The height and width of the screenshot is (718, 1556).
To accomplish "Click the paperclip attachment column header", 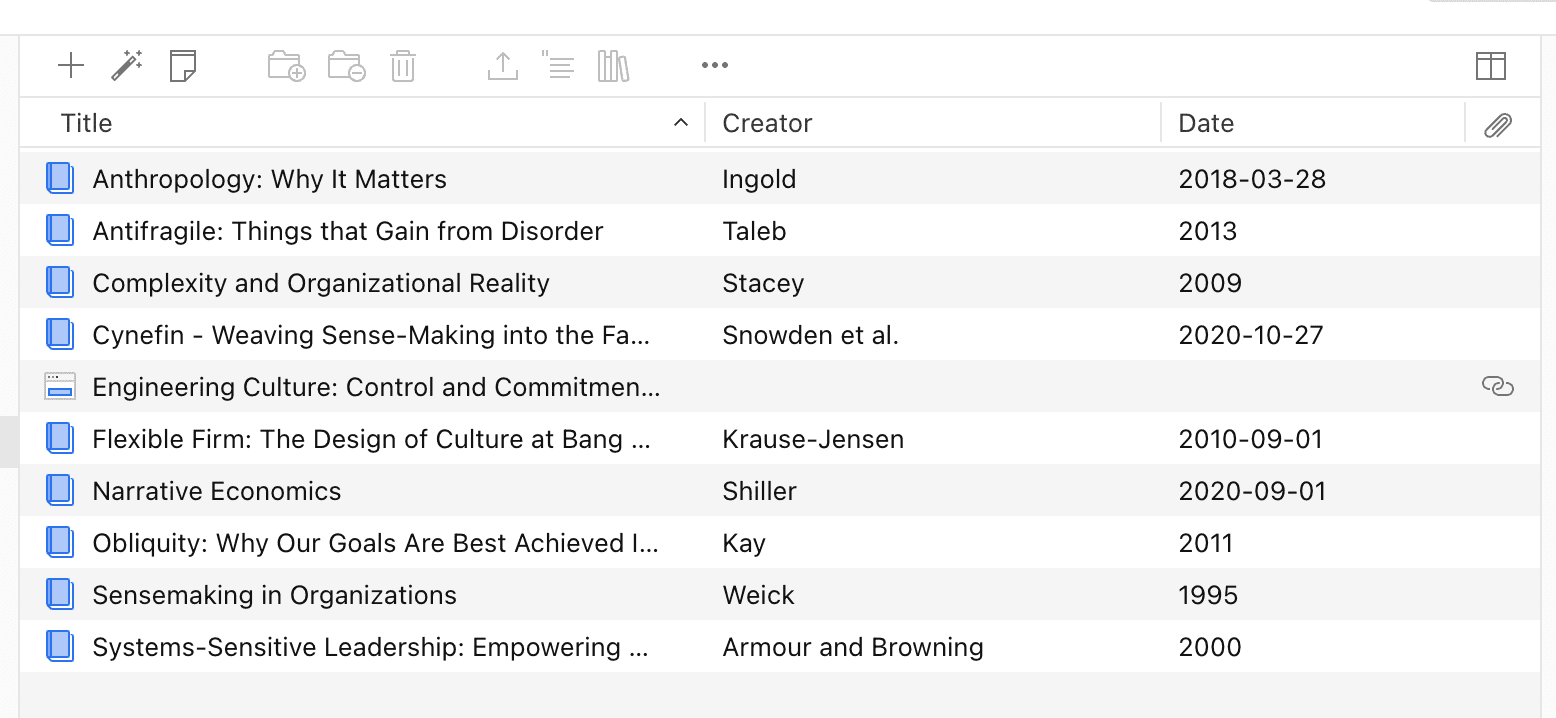I will tap(1497, 125).
